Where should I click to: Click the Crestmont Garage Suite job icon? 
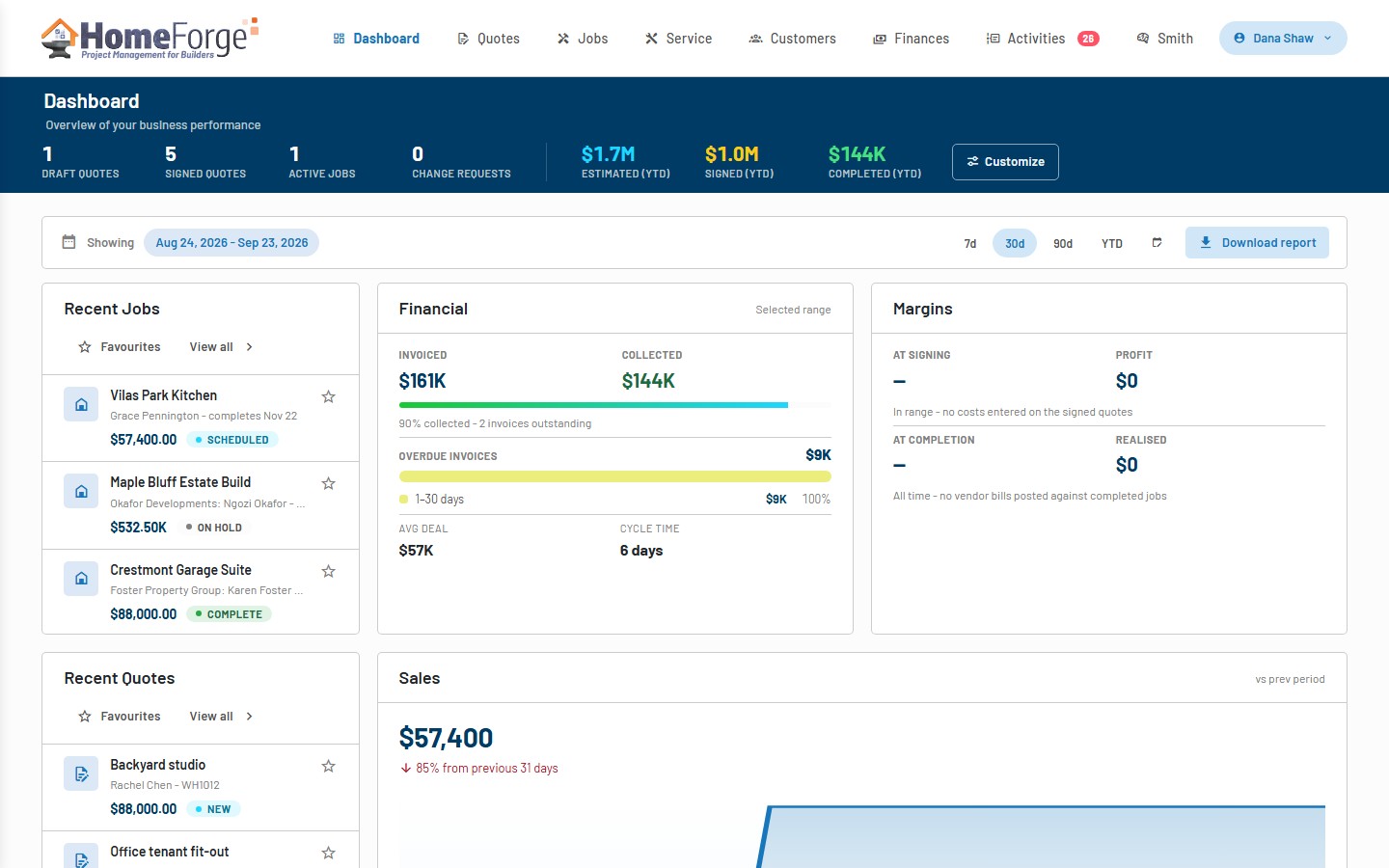pos(81,579)
